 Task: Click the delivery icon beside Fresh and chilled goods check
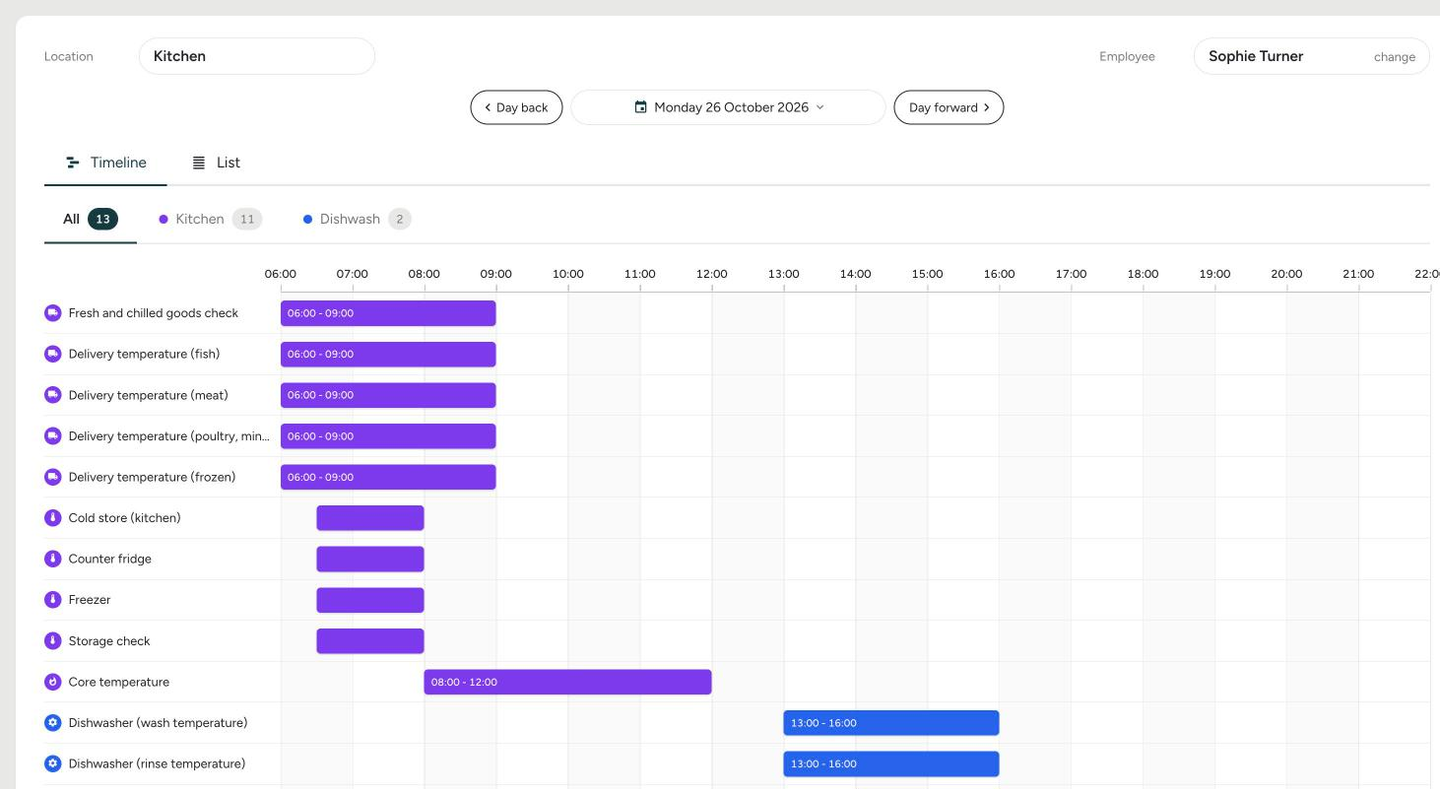[x=53, y=313]
